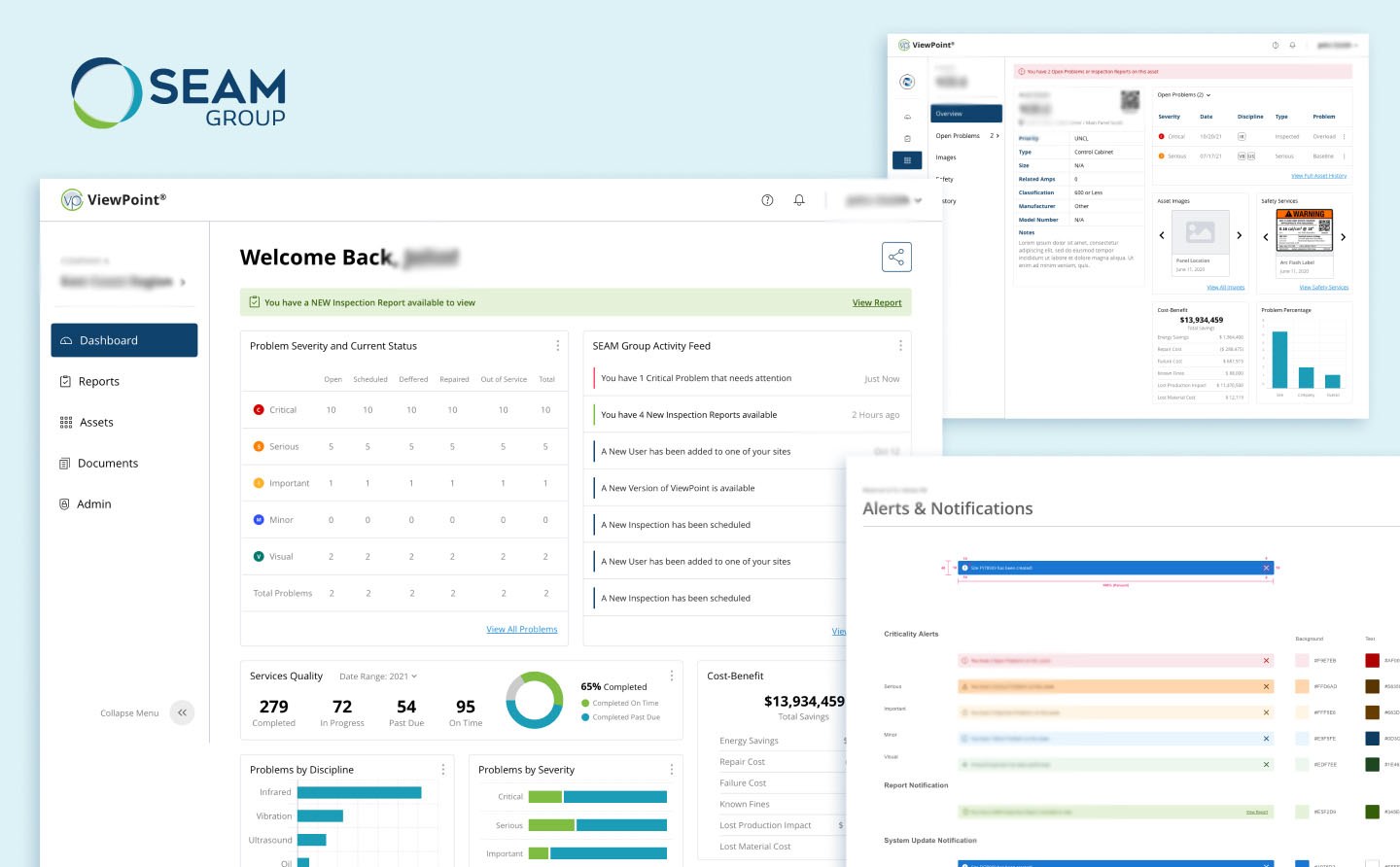Open options menu for Services Quality panel
Screen dimensions: 1400x867
[x=671, y=676]
